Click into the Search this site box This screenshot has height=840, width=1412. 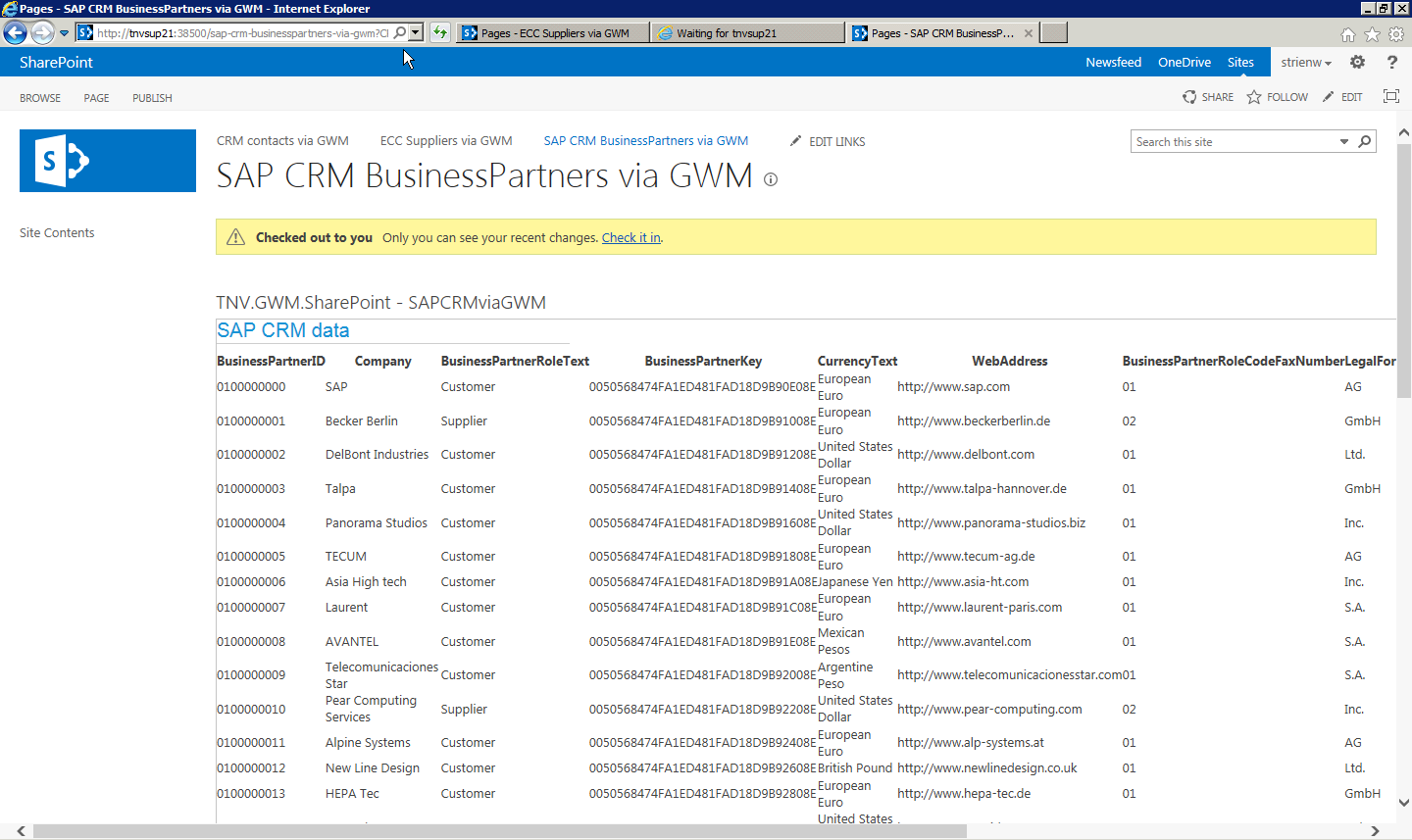pyautogui.click(x=1235, y=142)
